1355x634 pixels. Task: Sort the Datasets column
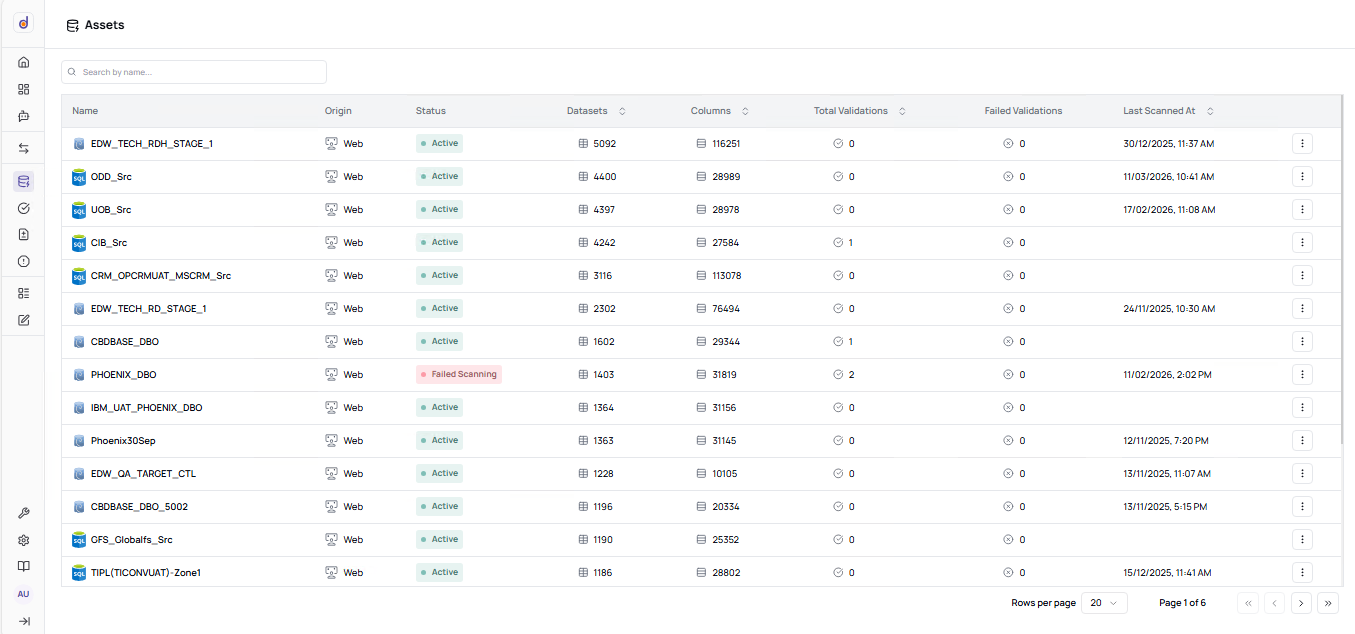pos(622,111)
